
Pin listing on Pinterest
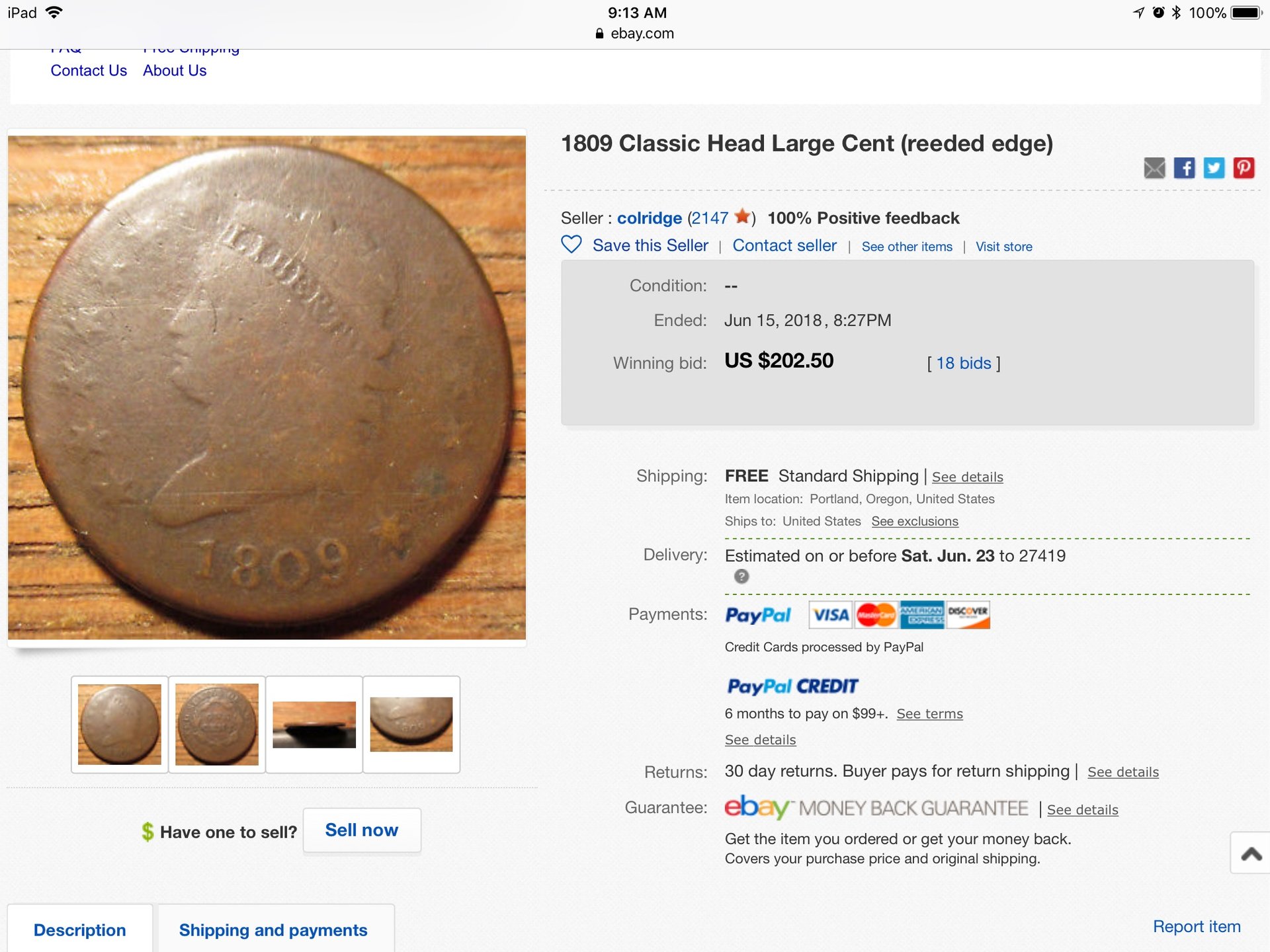[1244, 168]
